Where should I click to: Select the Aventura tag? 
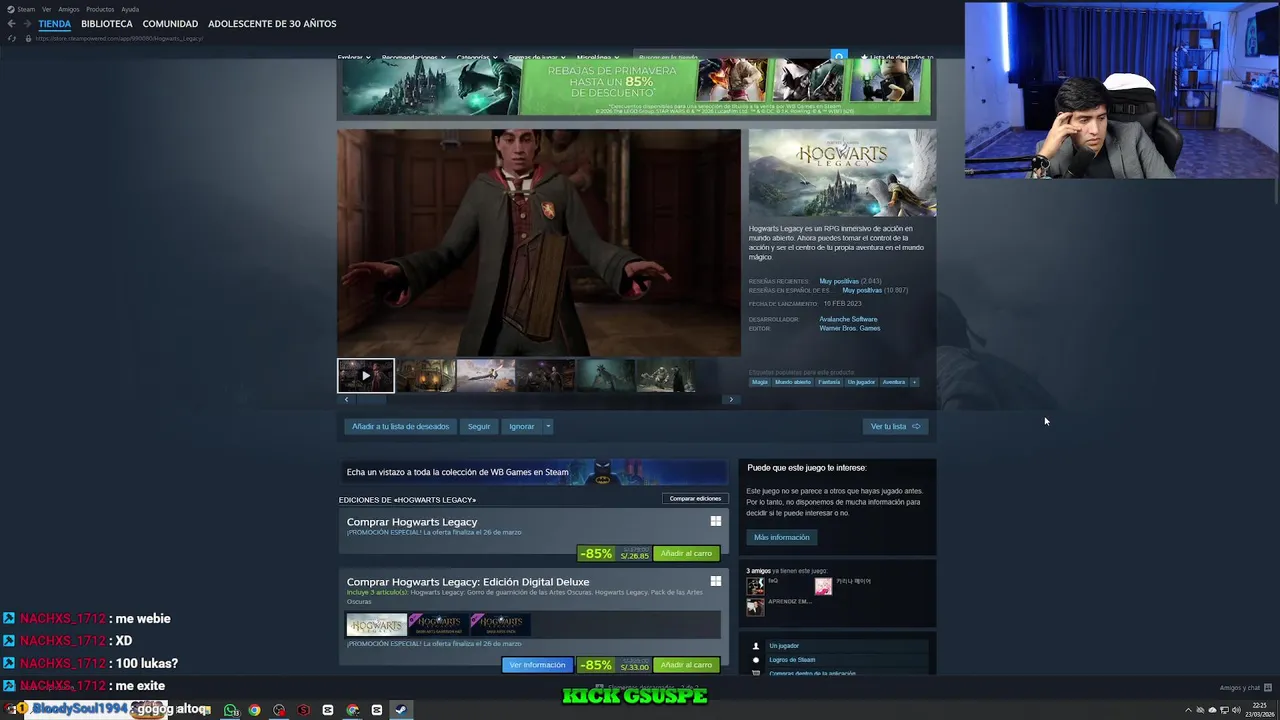(893, 382)
